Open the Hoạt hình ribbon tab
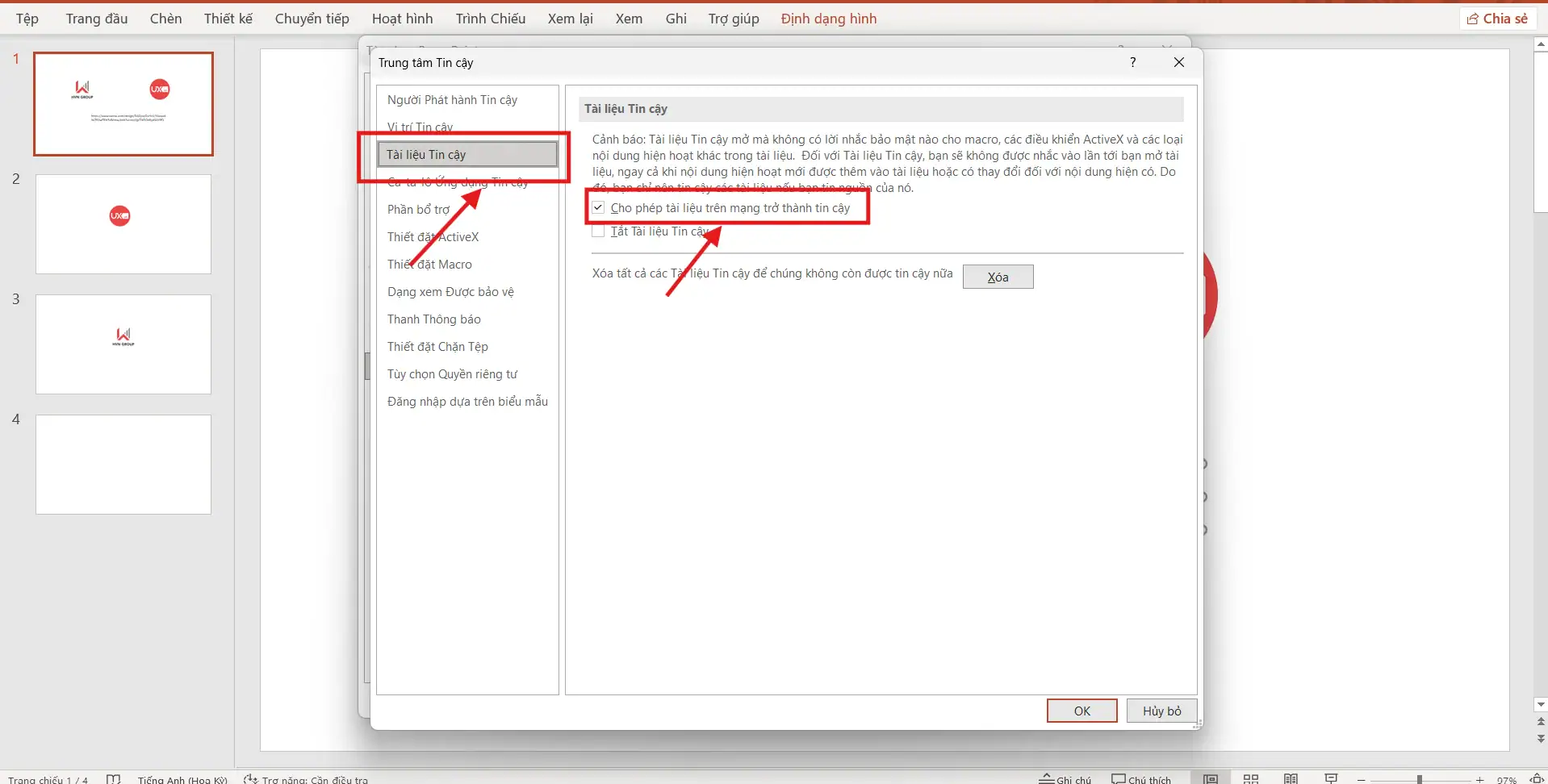This screenshot has width=1548, height=784. pyautogui.click(x=402, y=19)
